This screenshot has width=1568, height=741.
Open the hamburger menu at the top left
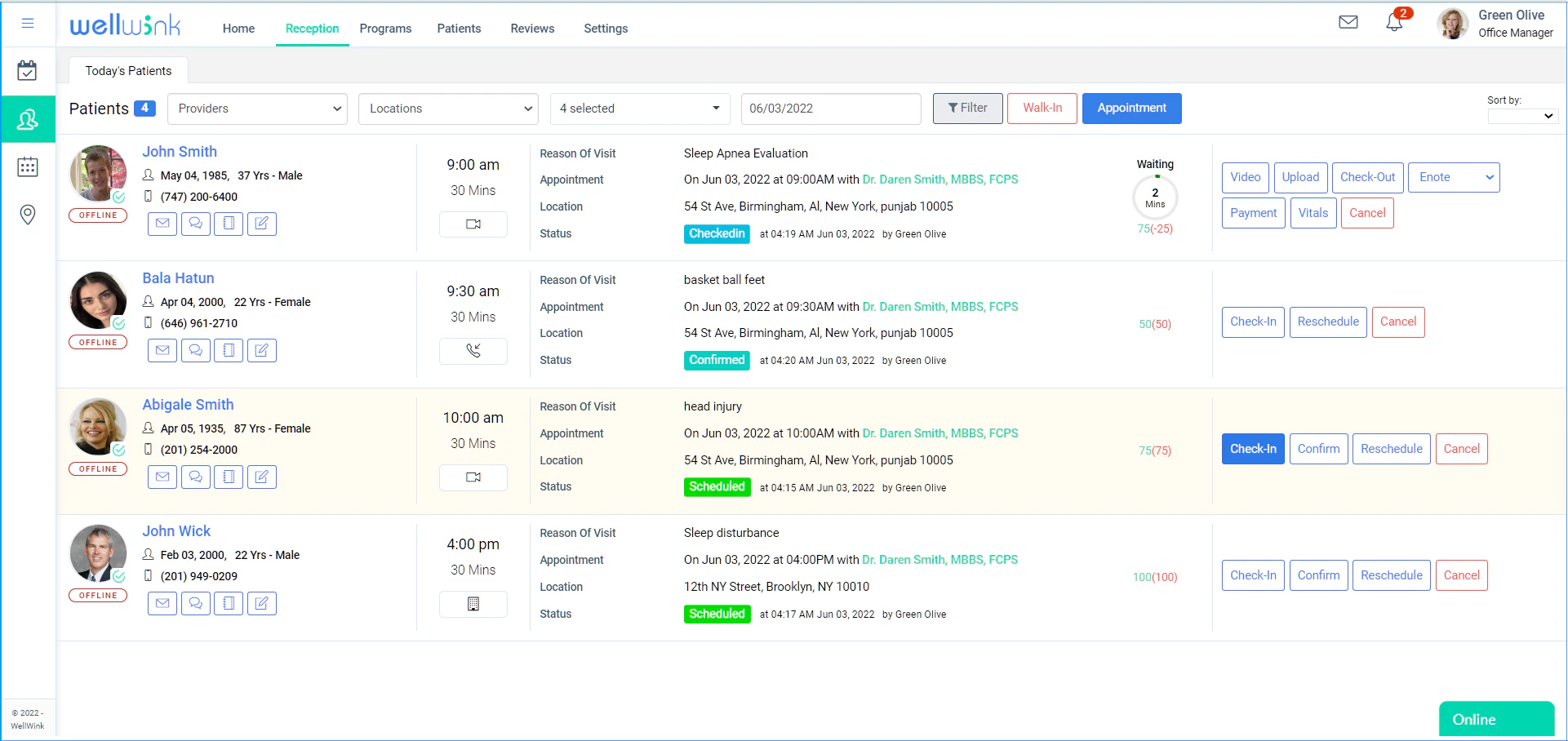coord(27,23)
